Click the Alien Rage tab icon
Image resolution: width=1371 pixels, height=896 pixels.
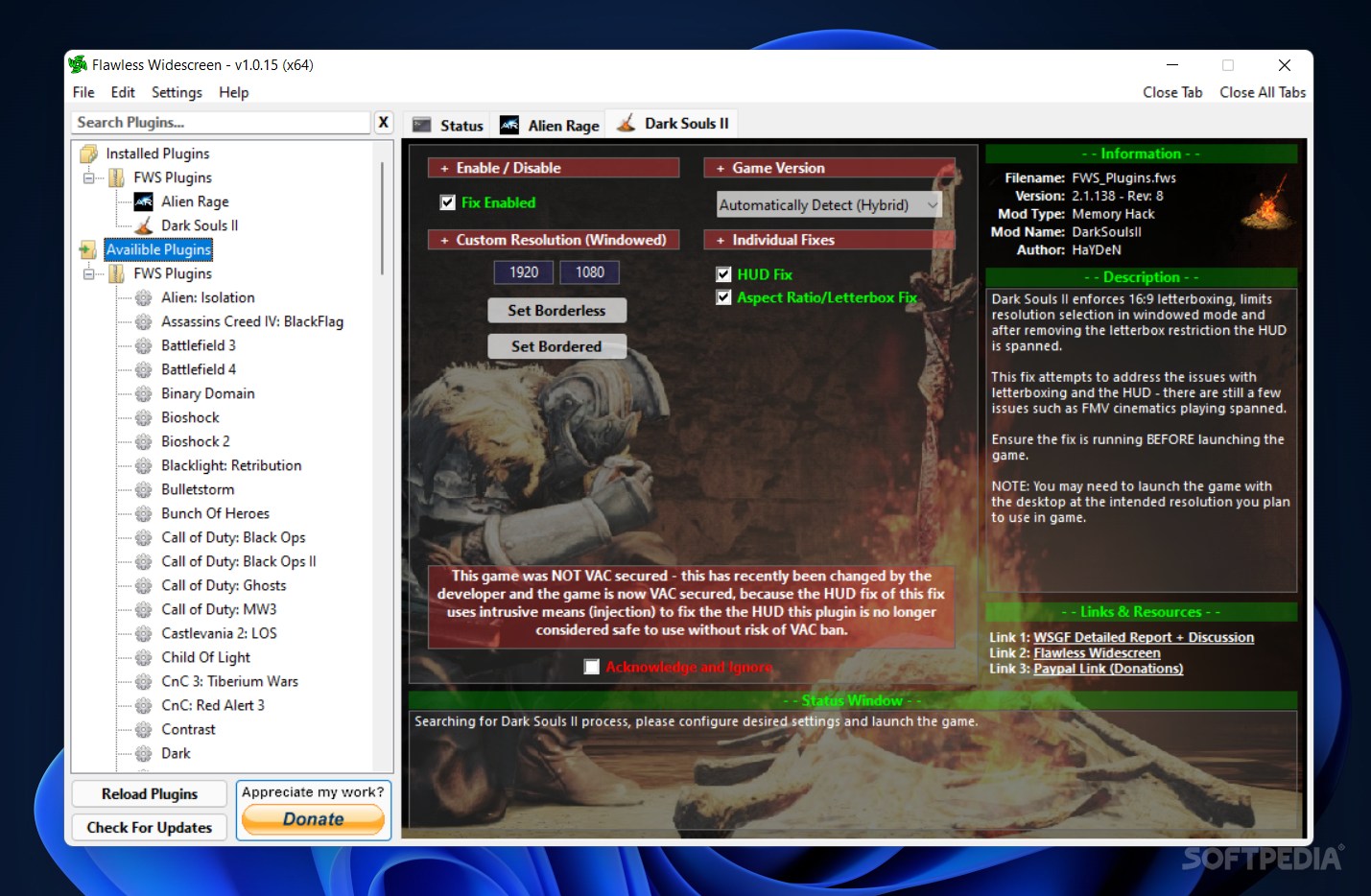[509, 125]
